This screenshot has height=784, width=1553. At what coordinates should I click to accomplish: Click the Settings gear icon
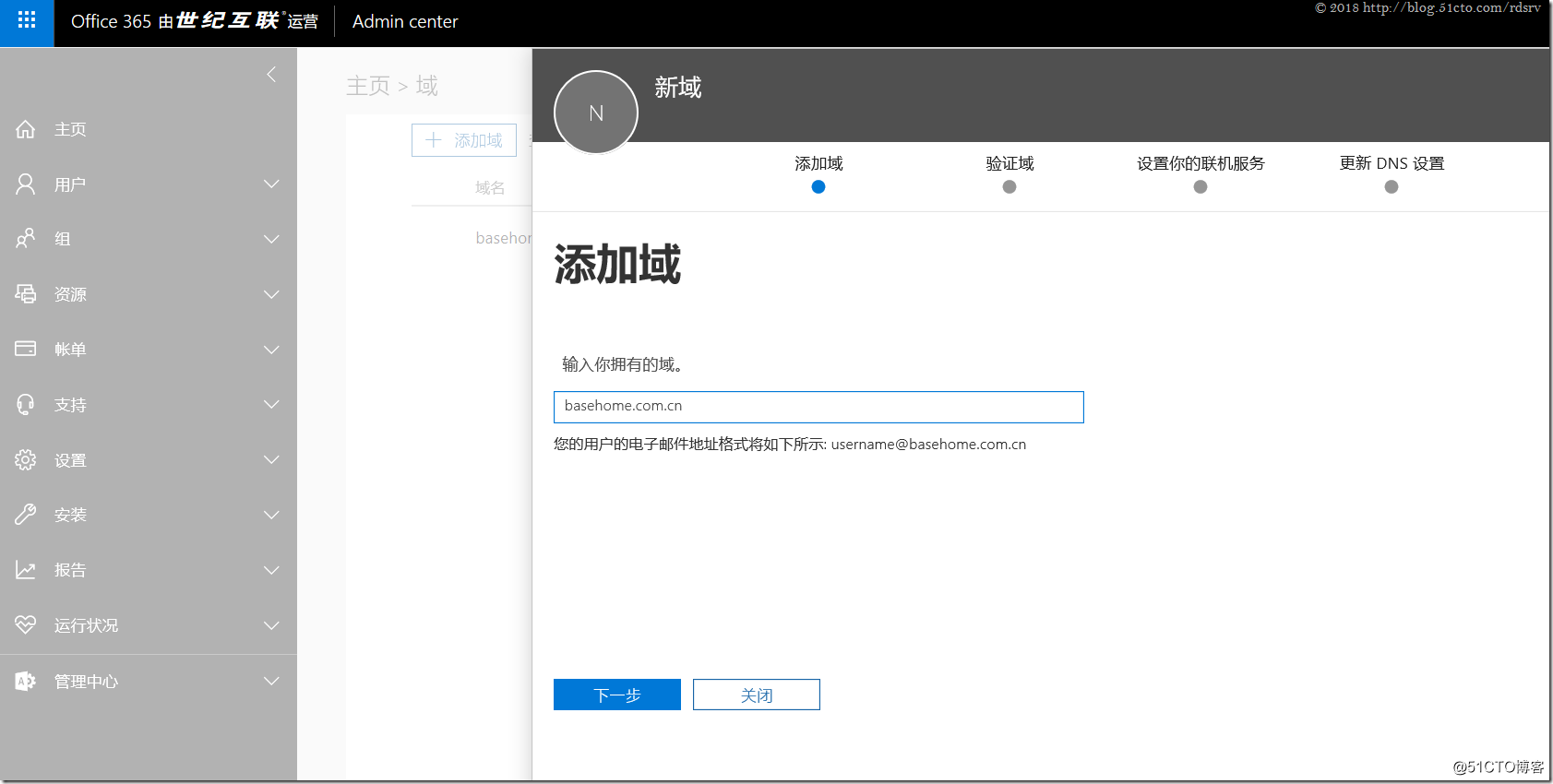[26, 459]
